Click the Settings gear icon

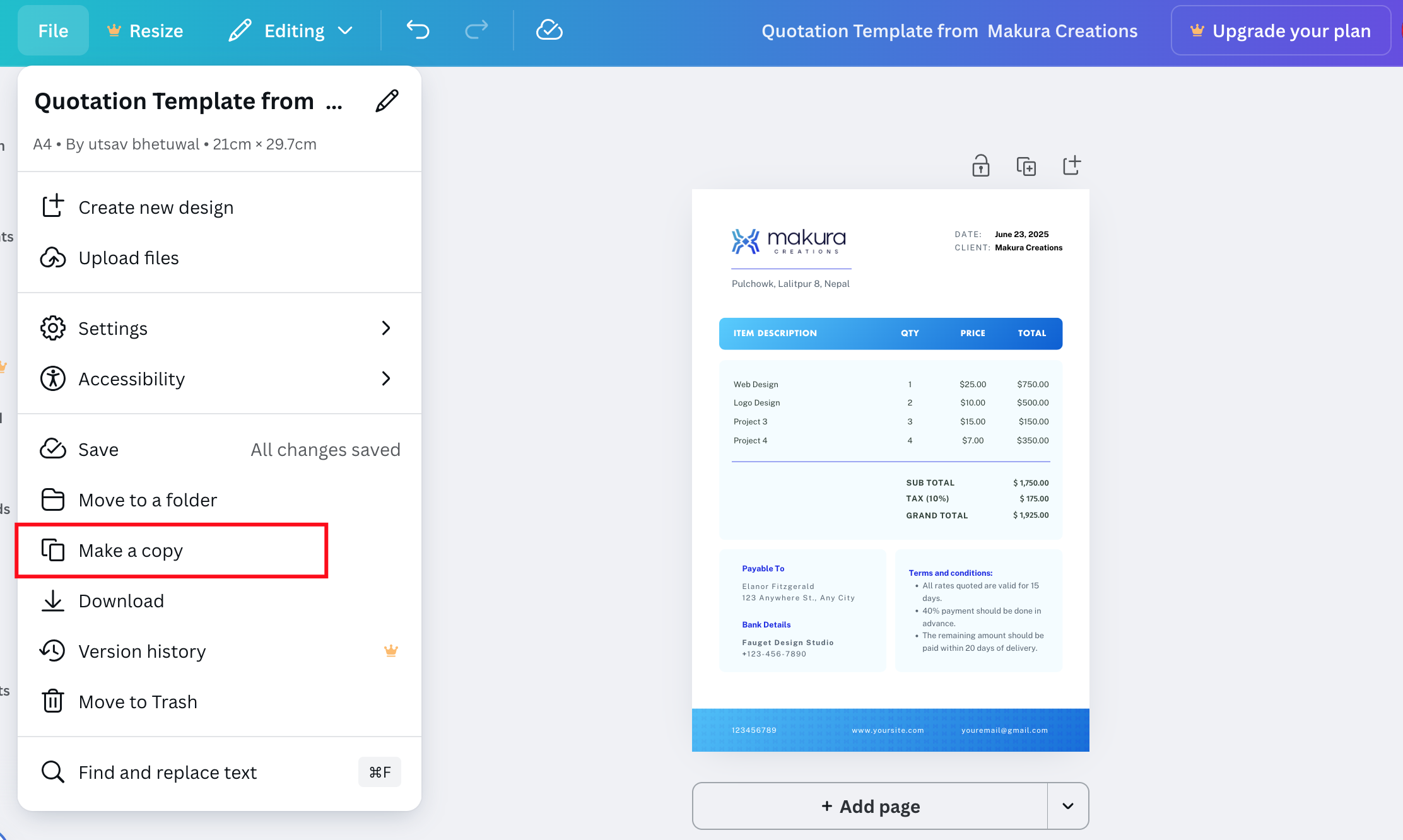(53, 328)
